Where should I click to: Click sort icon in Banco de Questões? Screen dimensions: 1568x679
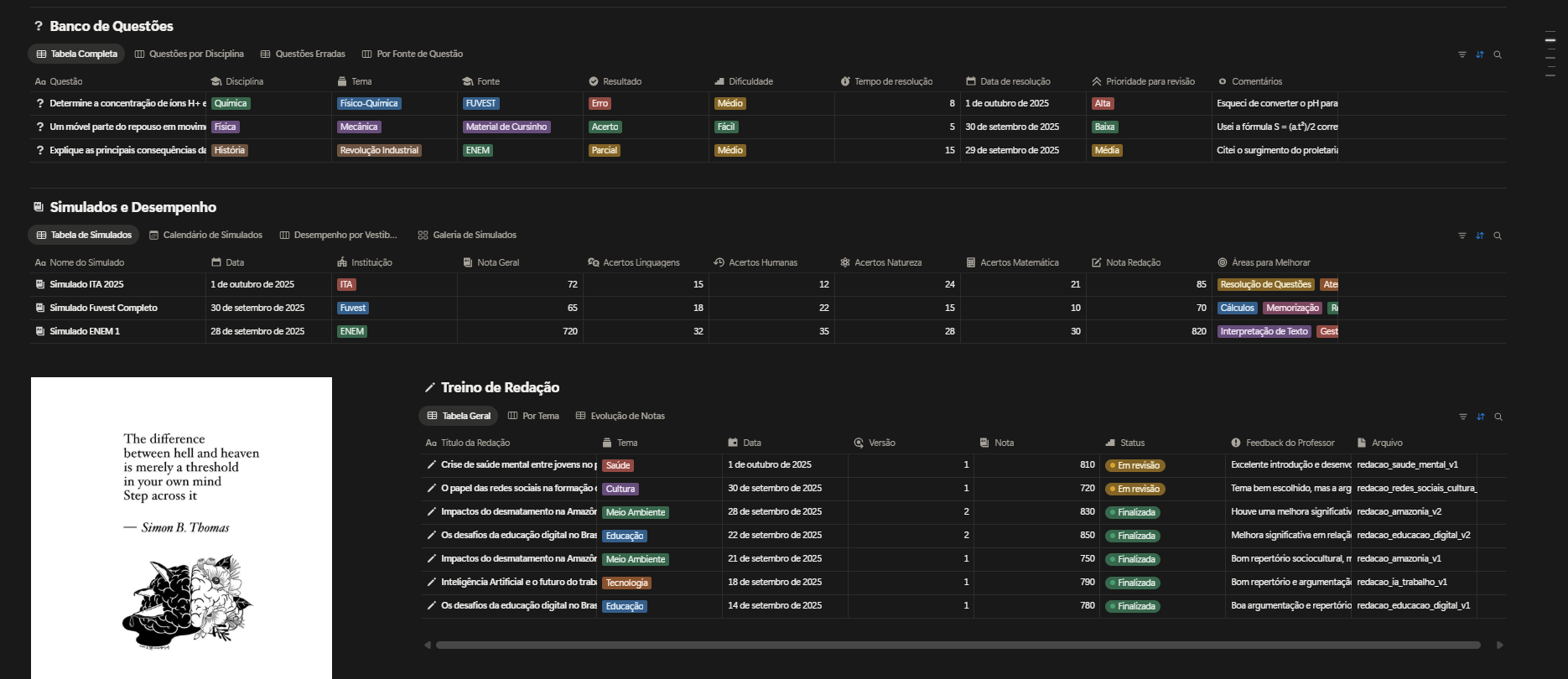pos(1480,54)
